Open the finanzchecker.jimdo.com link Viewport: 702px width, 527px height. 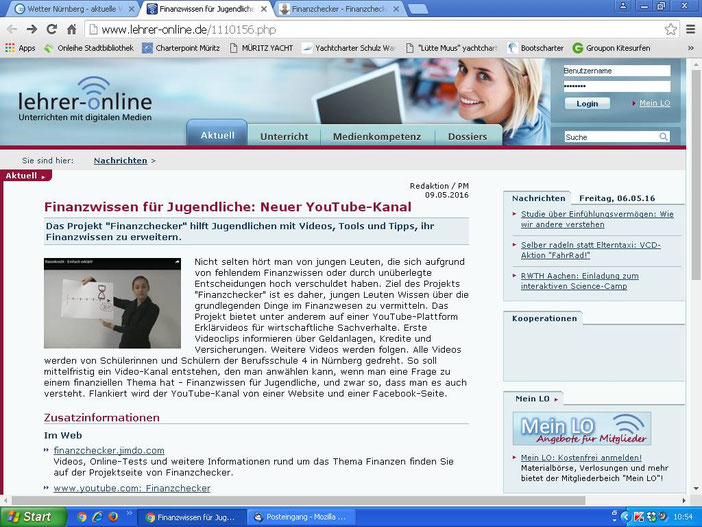(x=109, y=450)
